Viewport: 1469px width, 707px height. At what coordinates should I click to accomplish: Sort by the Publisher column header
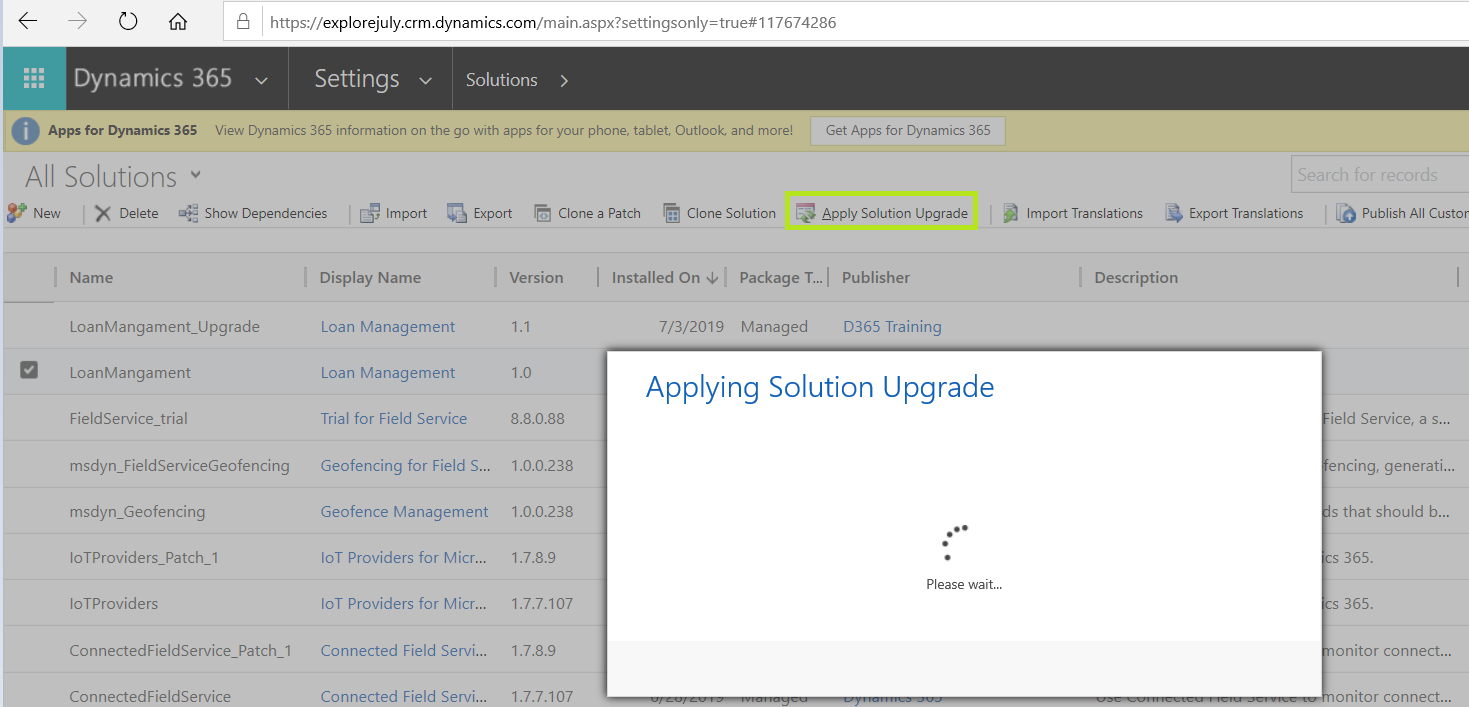pos(876,278)
